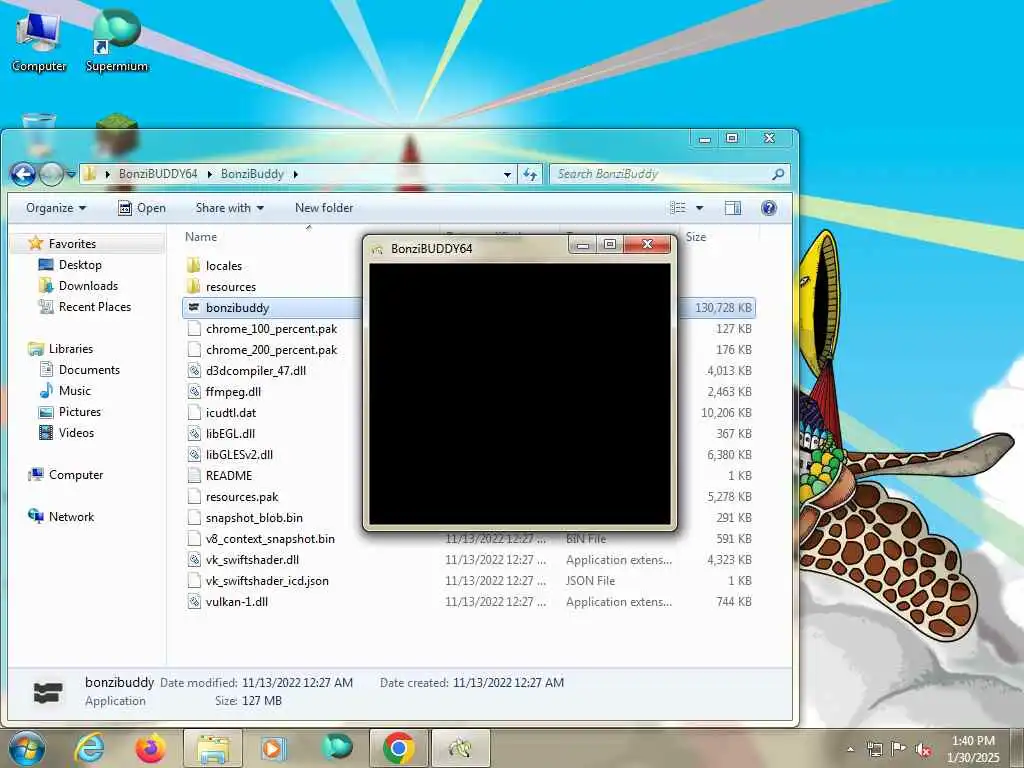Click the muted volume tray icon

point(923,749)
